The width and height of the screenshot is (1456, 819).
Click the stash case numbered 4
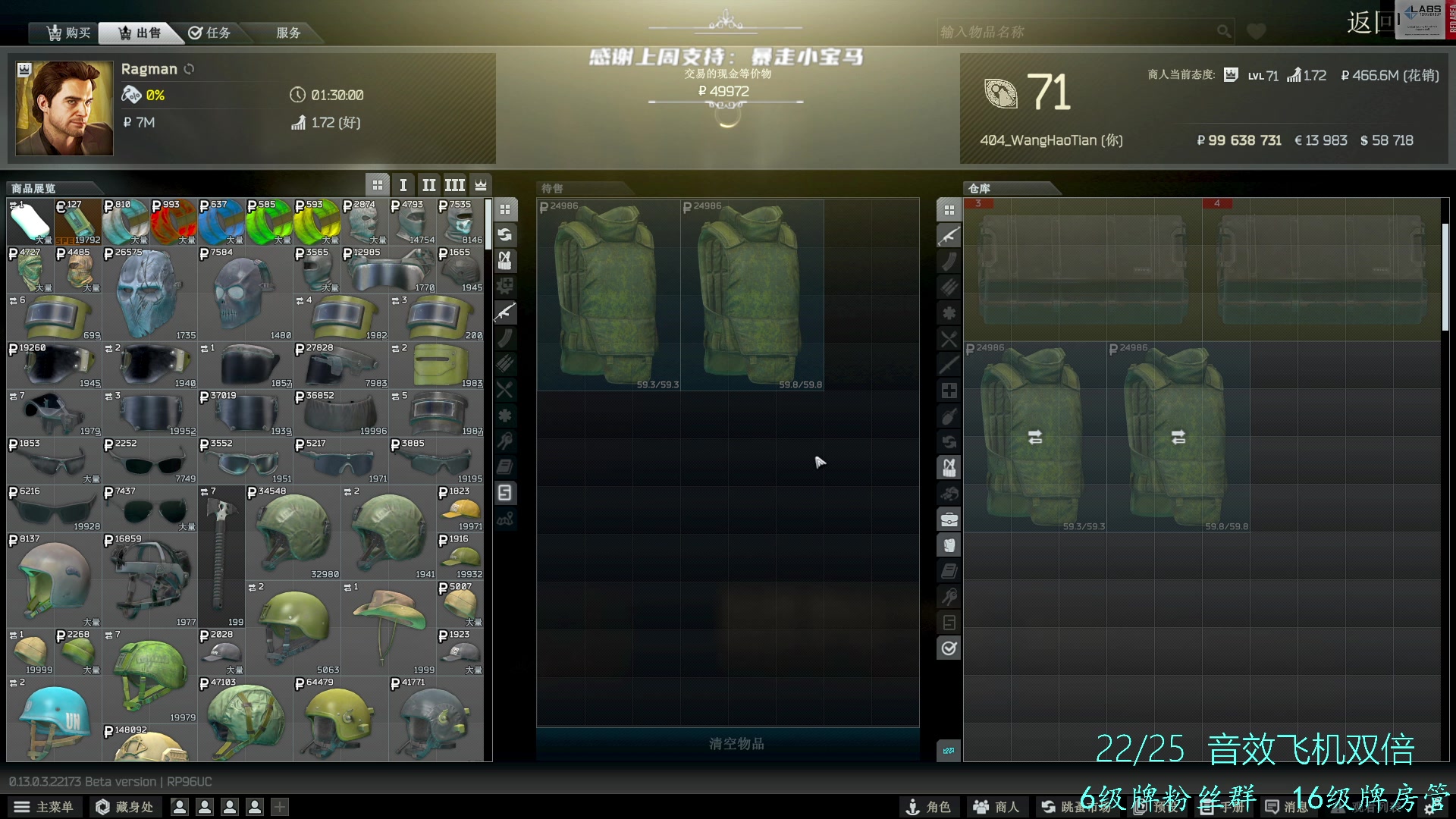coord(1323,269)
